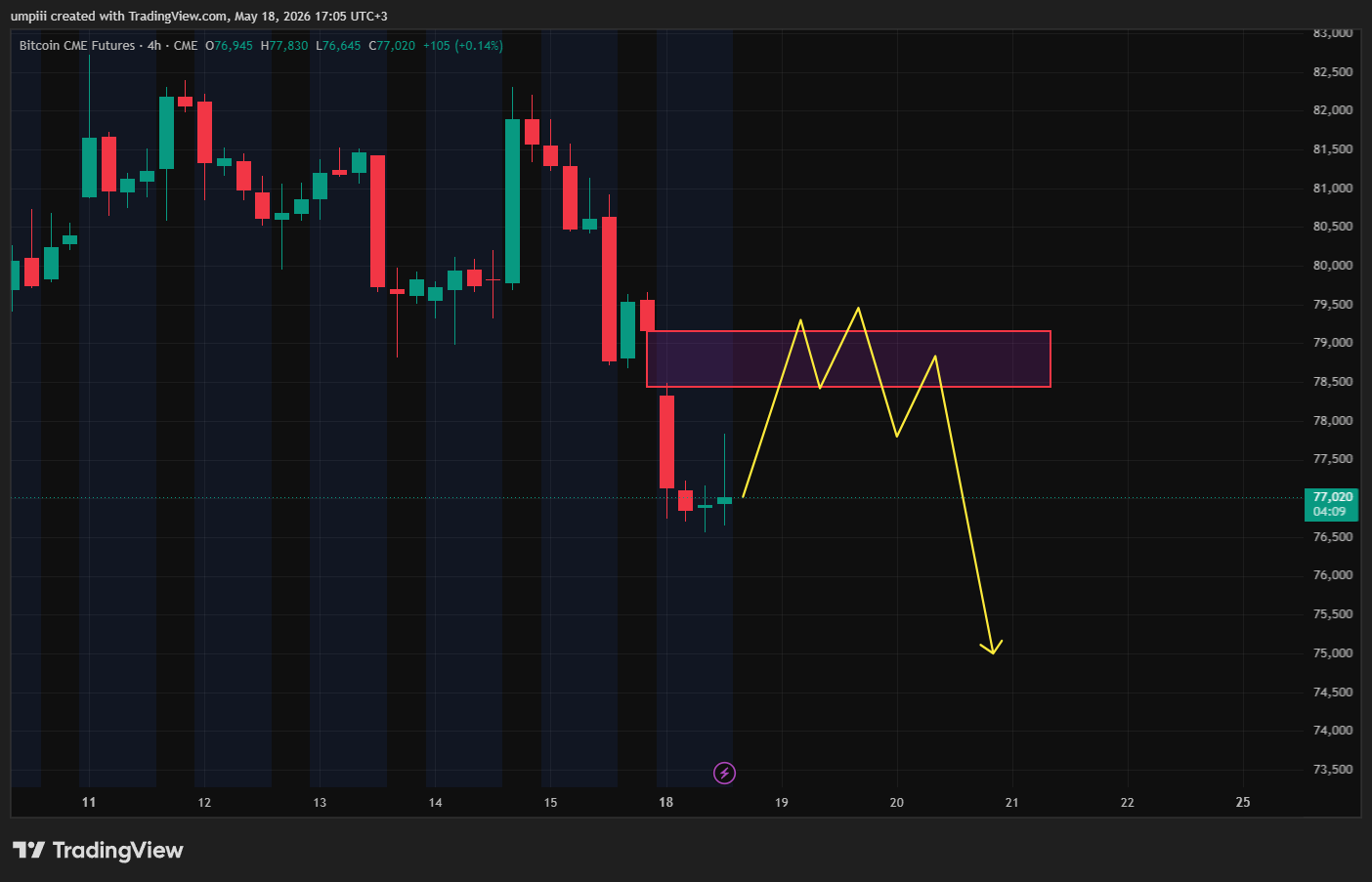Click the 82,000 price axis label
Screen dimensions: 1372x882
pos(1333,110)
